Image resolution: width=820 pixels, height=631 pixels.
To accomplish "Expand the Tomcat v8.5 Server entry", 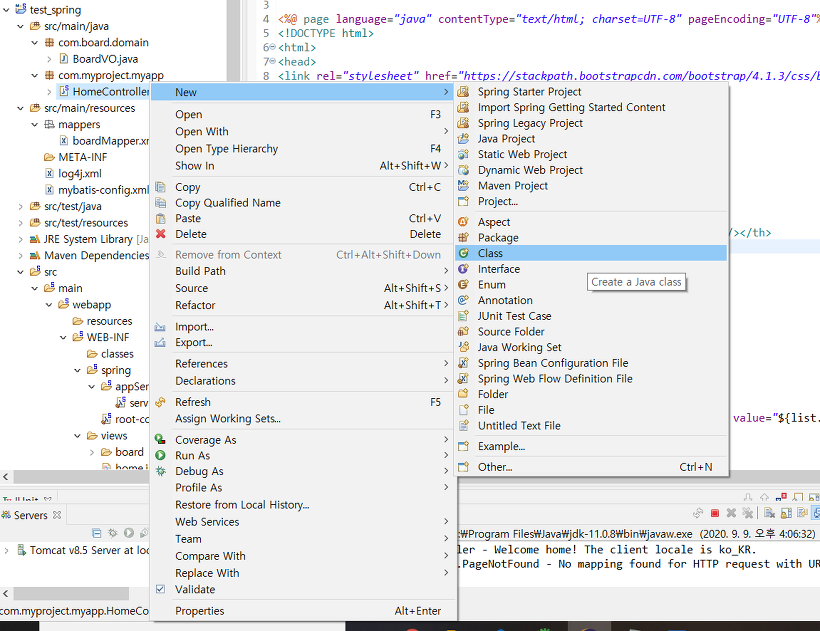I will pyautogui.click(x=6, y=550).
